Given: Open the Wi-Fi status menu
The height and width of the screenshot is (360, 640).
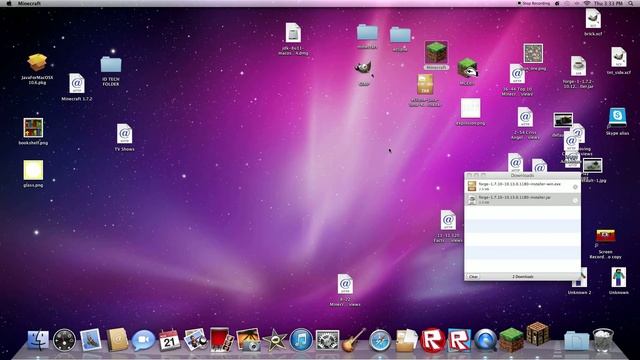Looking at the screenshot, I should click(587, 3).
